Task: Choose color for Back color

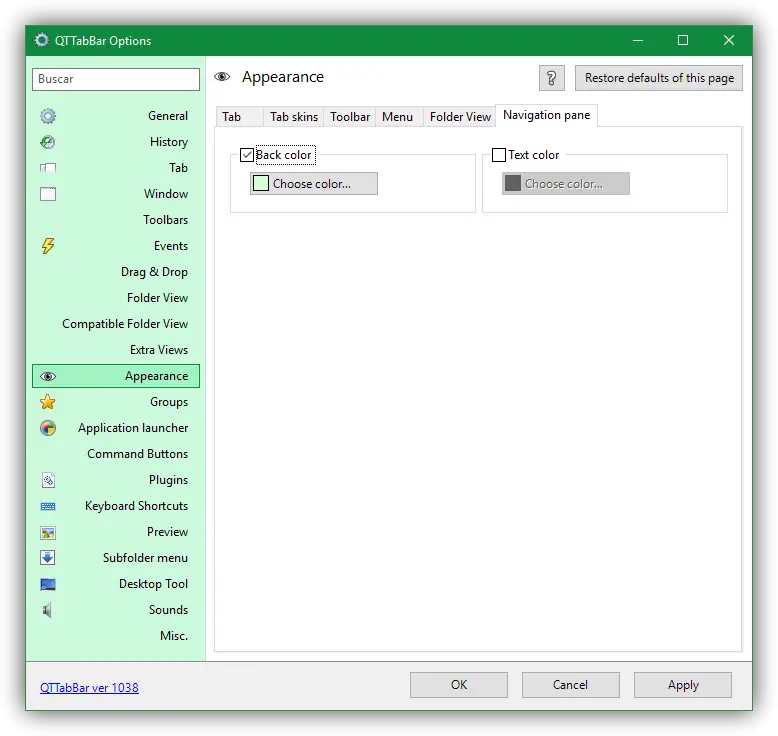Action: click(314, 184)
